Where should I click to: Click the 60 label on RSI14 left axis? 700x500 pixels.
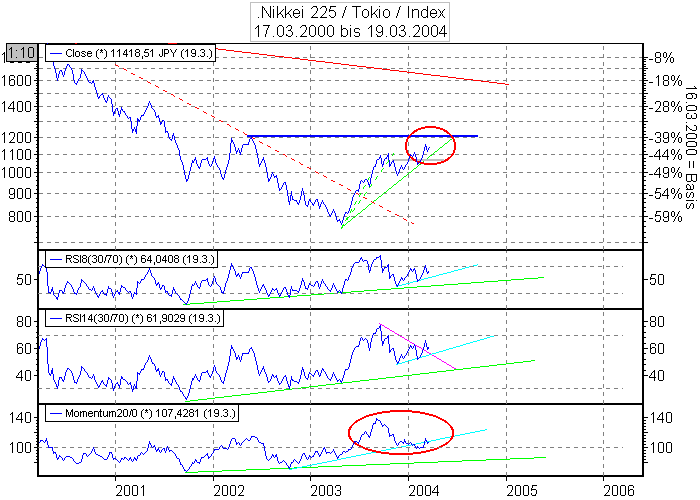tap(24, 349)
